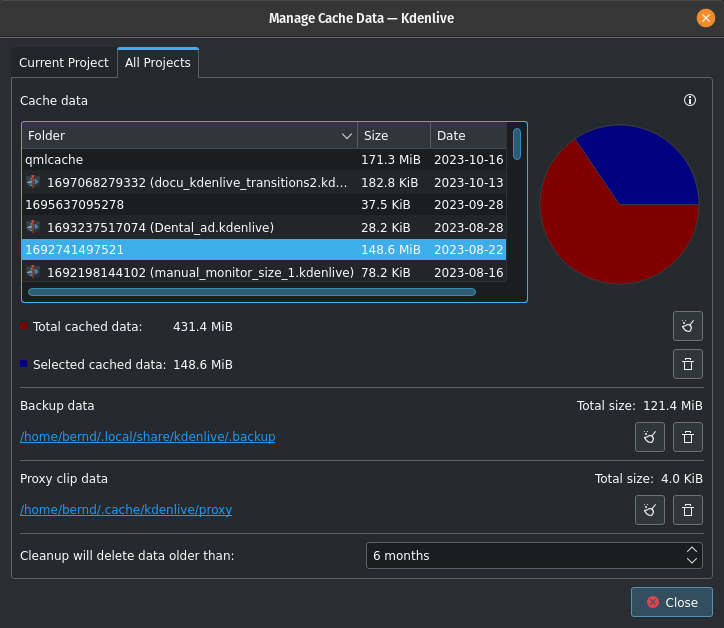The image size is (724, 628).
Task: Open the .local/share/kdenlive/.backup folder link
Action: [x=148, y=436]
